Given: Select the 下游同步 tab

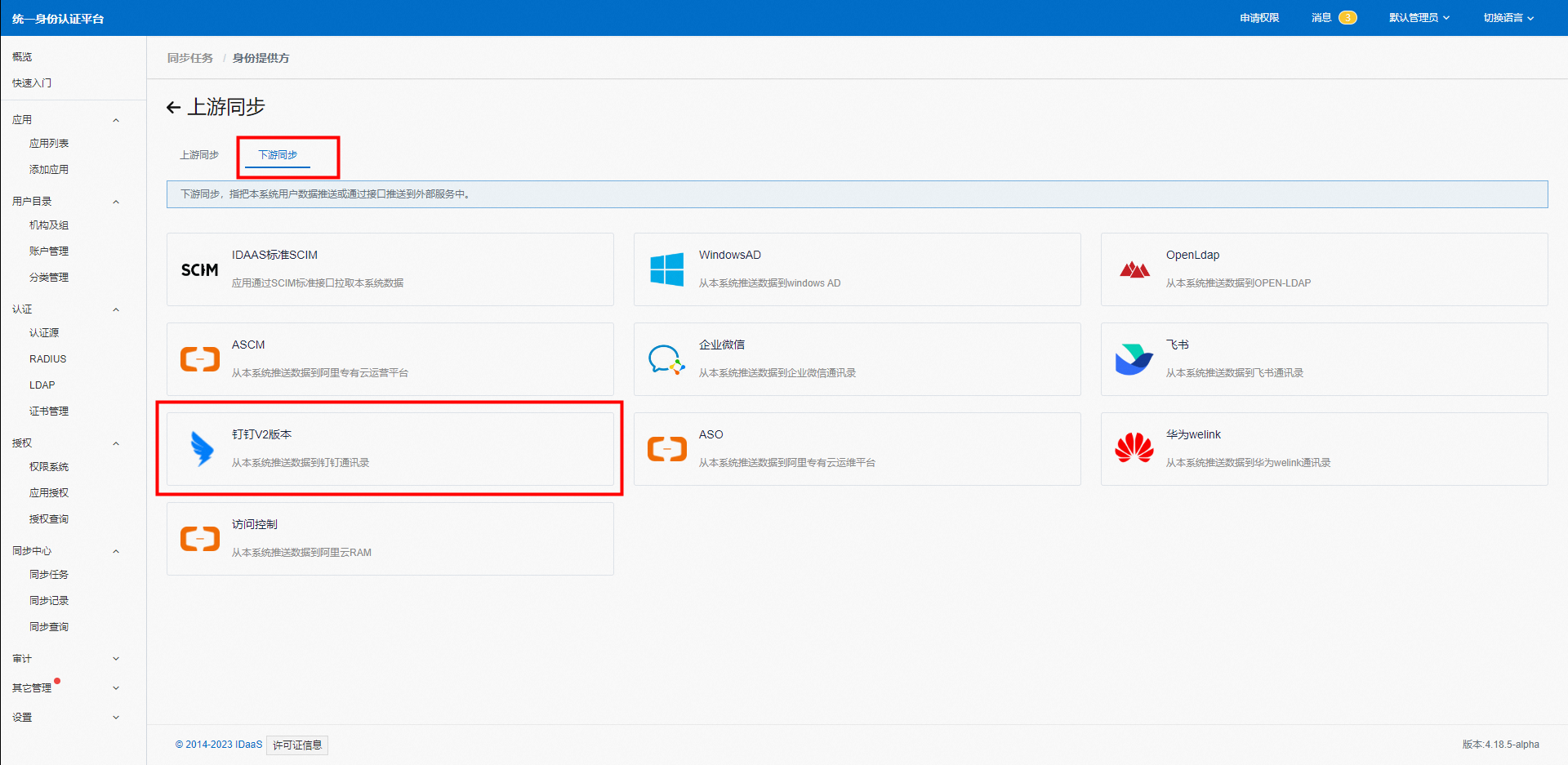Looking at the screenshot, I should 278,155.
